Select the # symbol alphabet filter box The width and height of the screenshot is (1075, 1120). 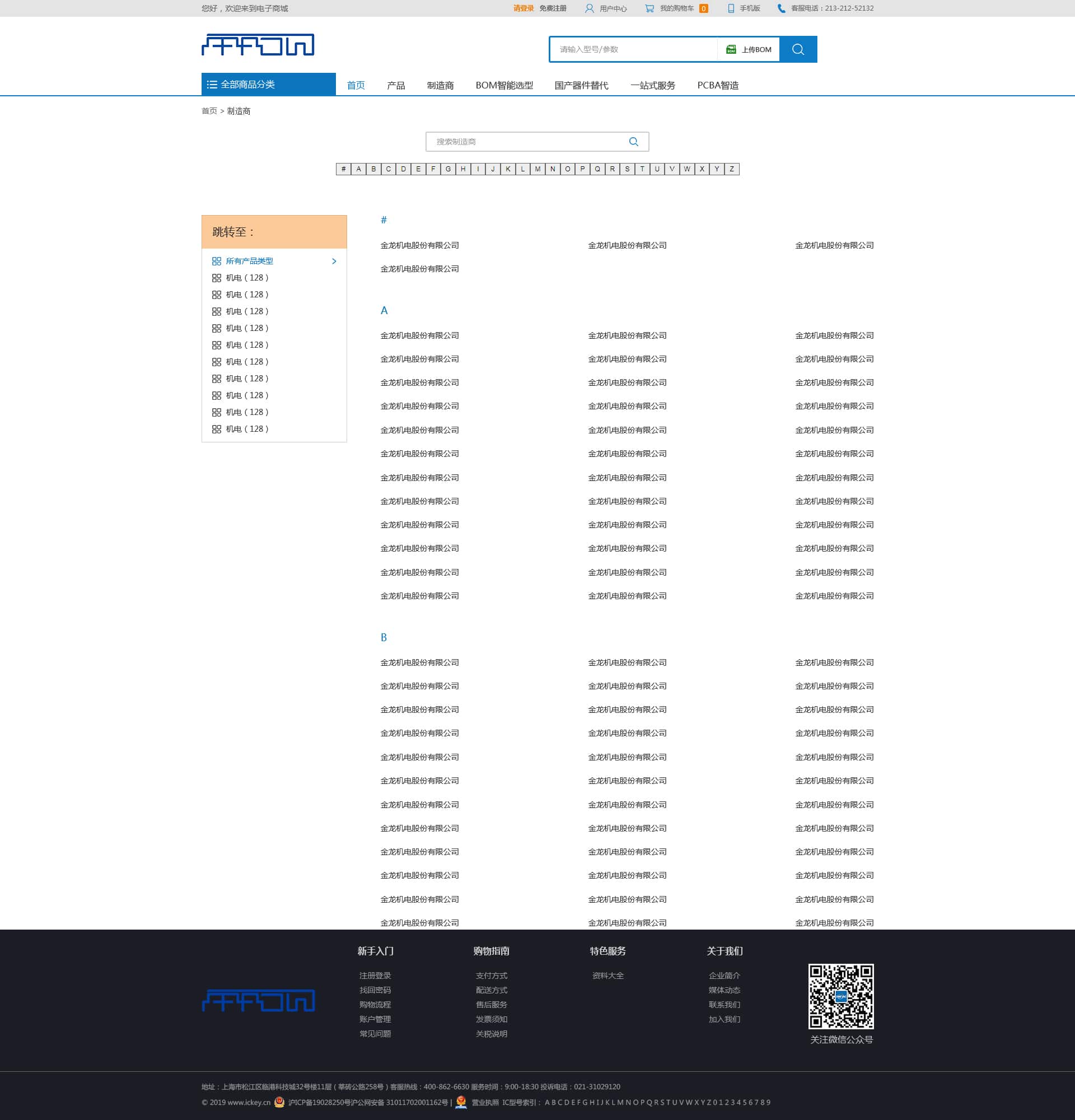[x=343, y=169]
